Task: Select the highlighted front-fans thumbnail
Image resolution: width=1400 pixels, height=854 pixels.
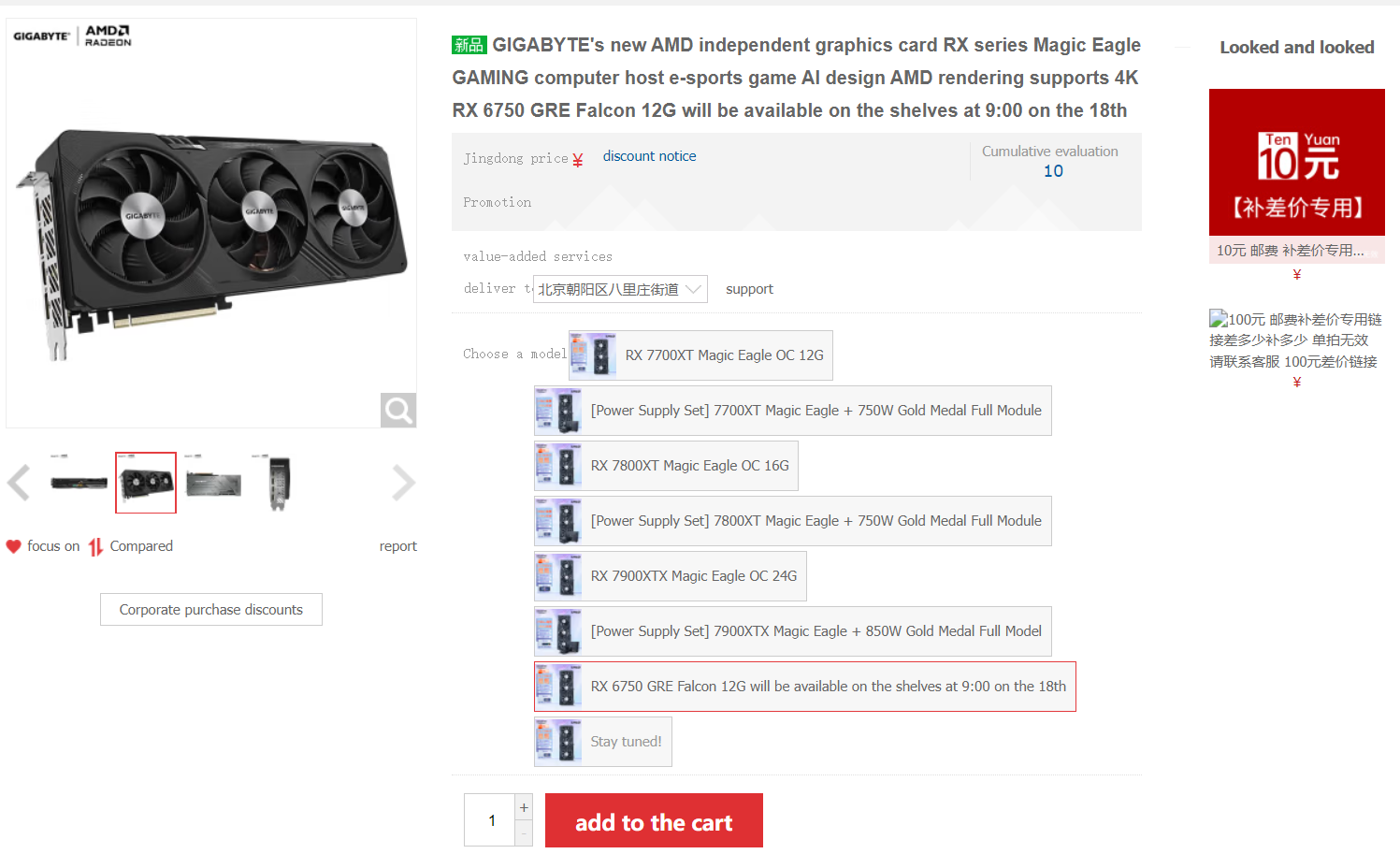Action: coord(146,483)
